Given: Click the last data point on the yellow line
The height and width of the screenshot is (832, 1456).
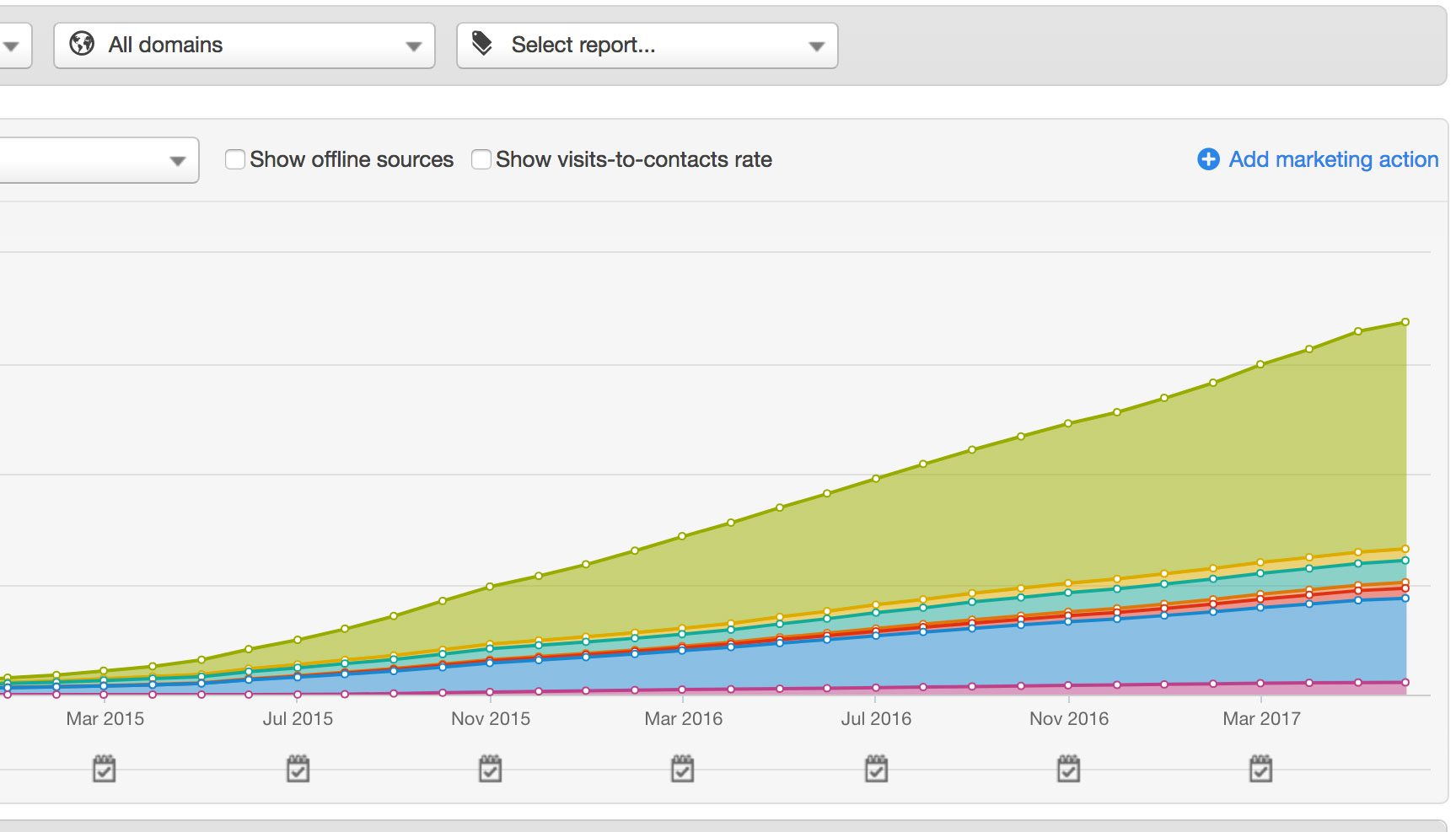Looking at the screenshot, I should (1405, 549).
